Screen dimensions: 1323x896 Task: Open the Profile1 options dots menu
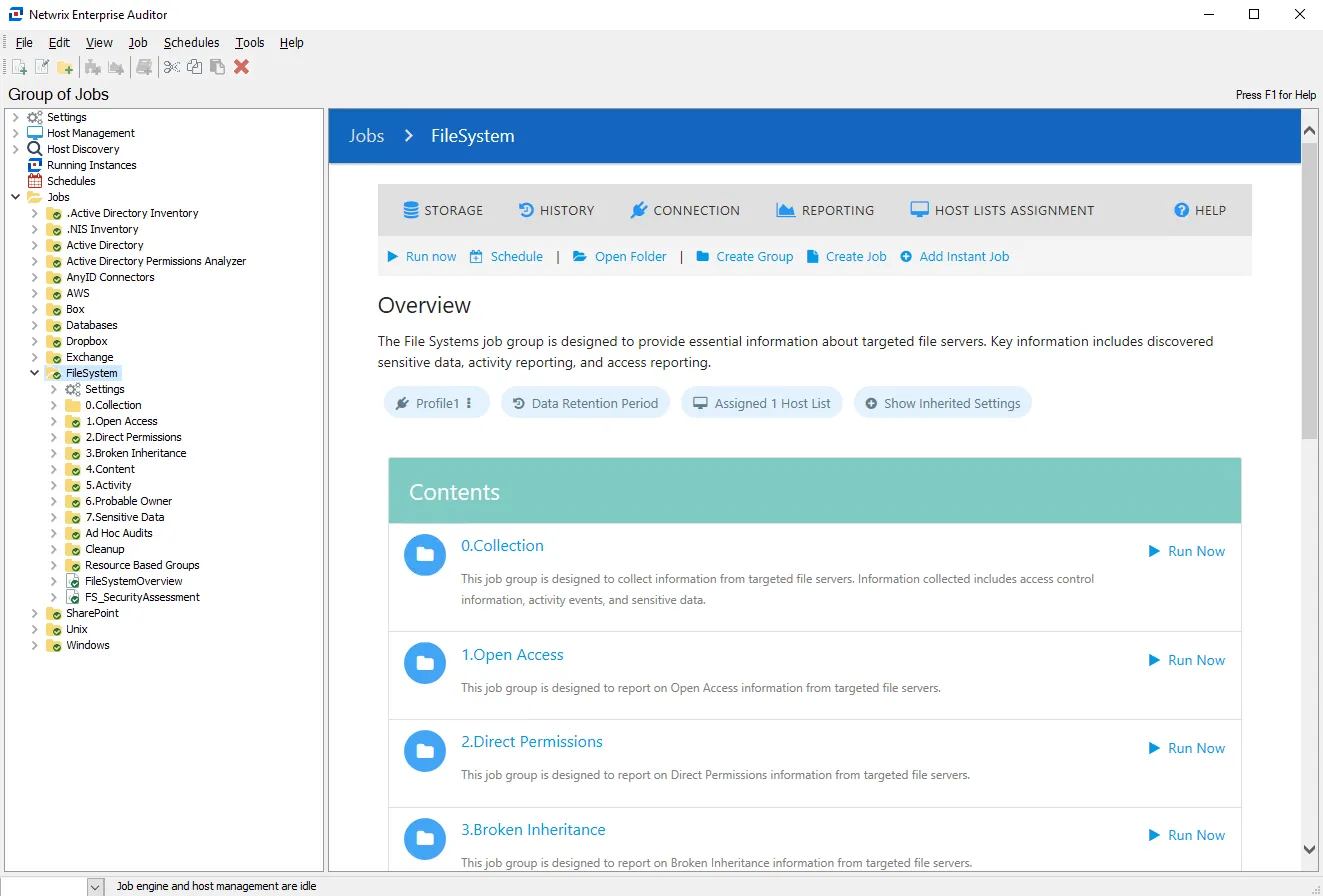[x=469, y=403]
